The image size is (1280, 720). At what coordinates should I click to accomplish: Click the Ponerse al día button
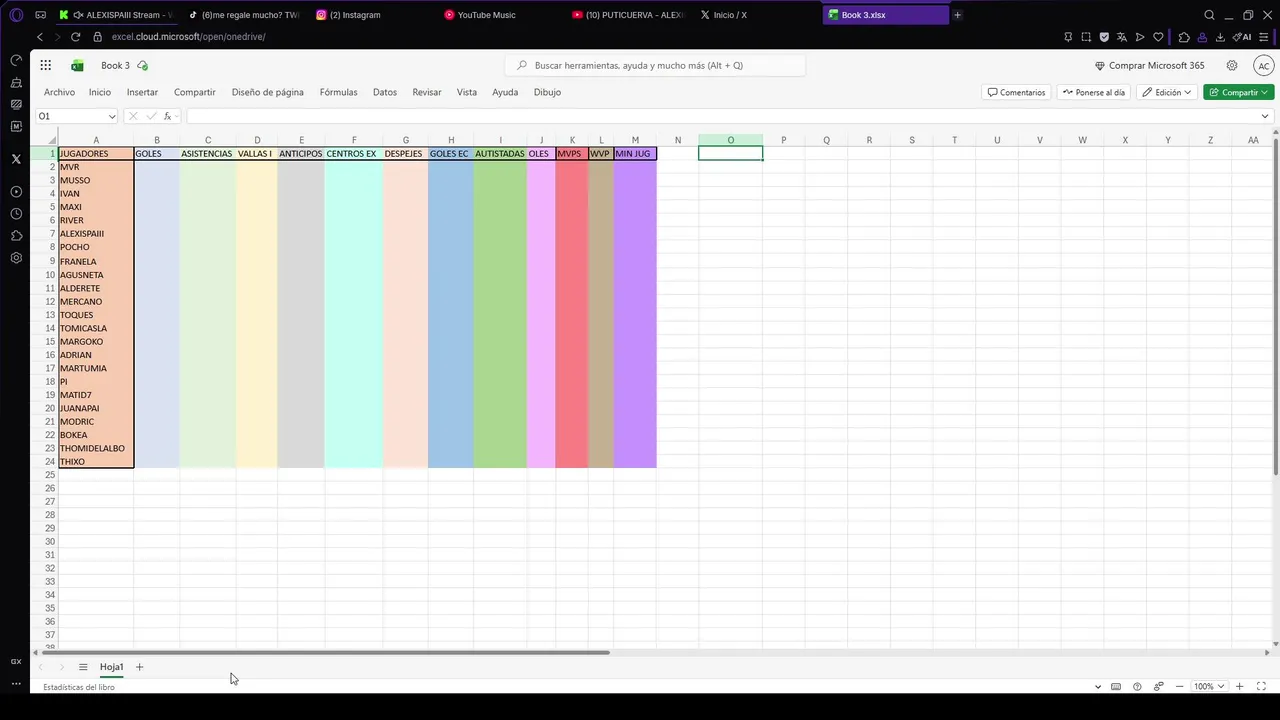(x=1093, y=92)
